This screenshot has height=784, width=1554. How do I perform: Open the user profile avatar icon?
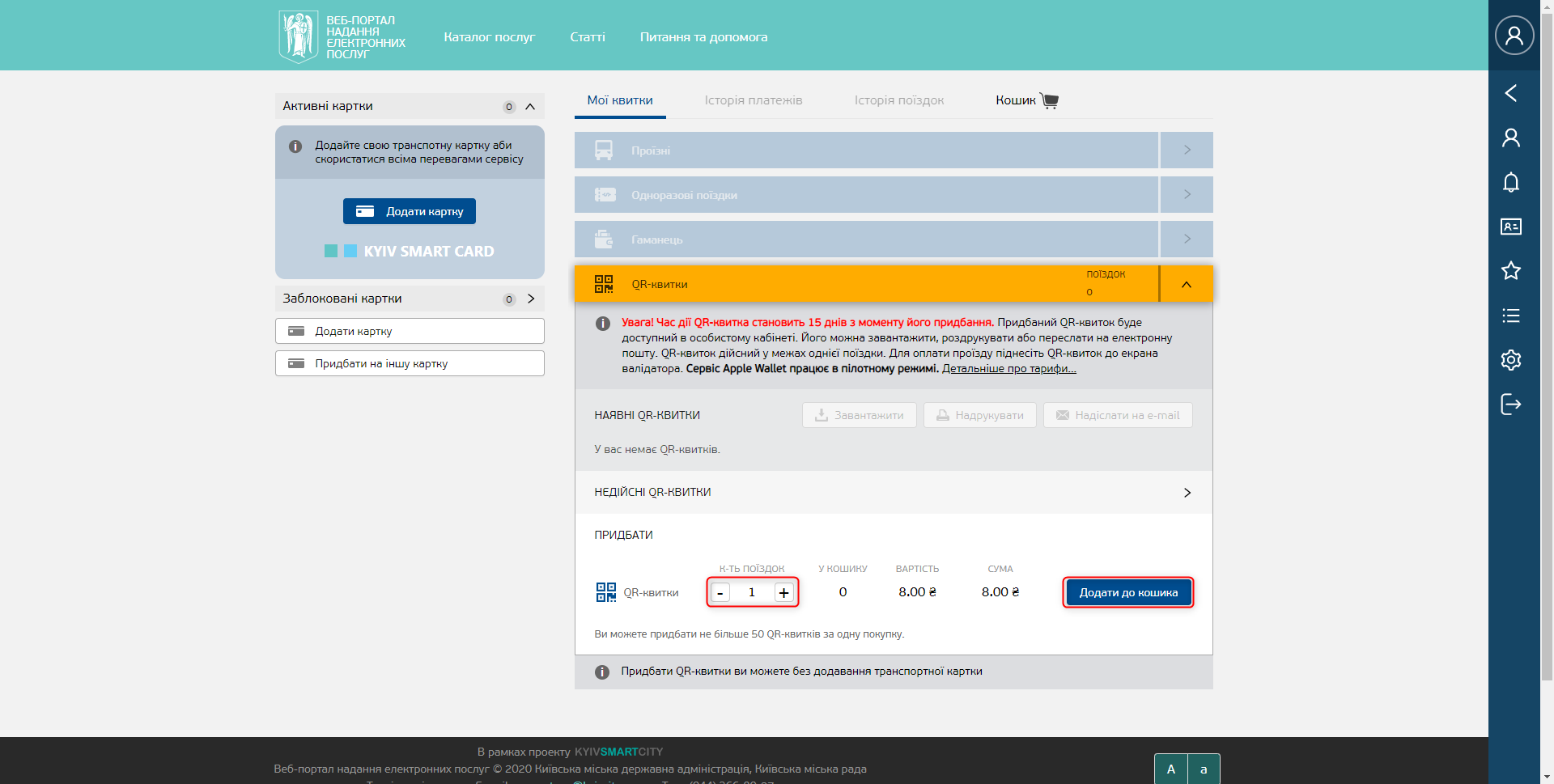[1514, 36]
